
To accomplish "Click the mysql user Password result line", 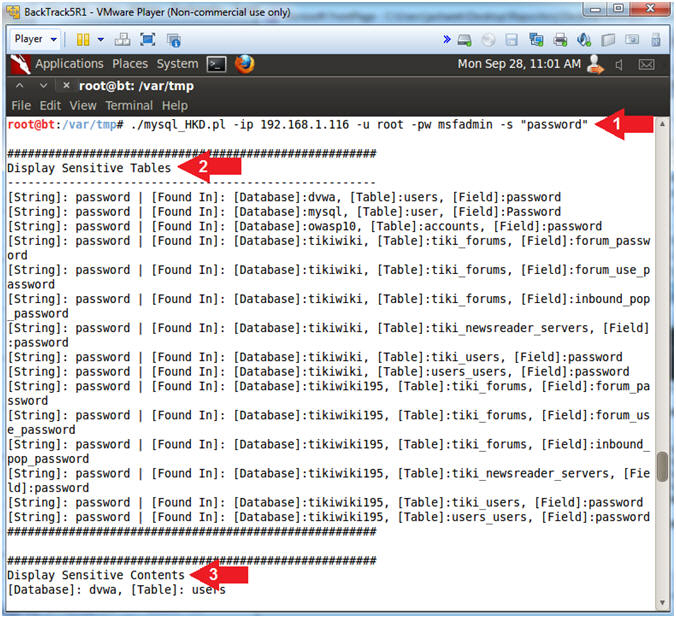I will pyautogui.click(x=285, y=212).
